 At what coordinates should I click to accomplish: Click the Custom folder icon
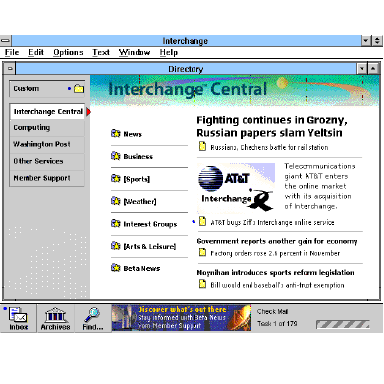79,89
